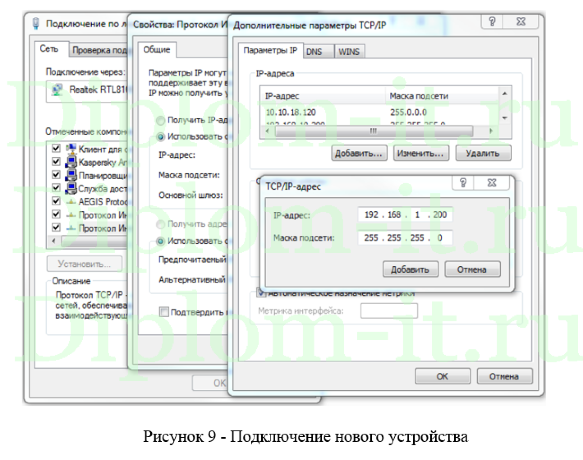583x460 pixels.
Task: Click the connection window title icon
Action: (36, 23)
